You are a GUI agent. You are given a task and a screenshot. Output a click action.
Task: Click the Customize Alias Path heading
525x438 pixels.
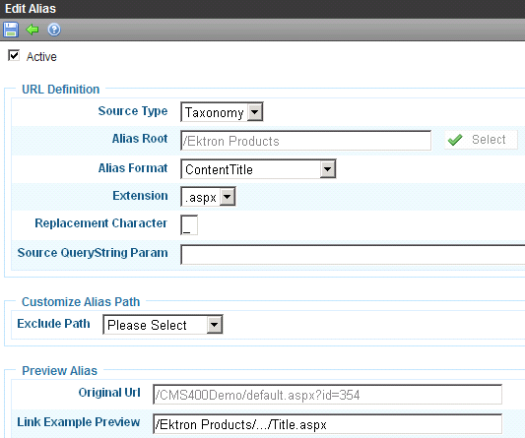pos(81,302)
